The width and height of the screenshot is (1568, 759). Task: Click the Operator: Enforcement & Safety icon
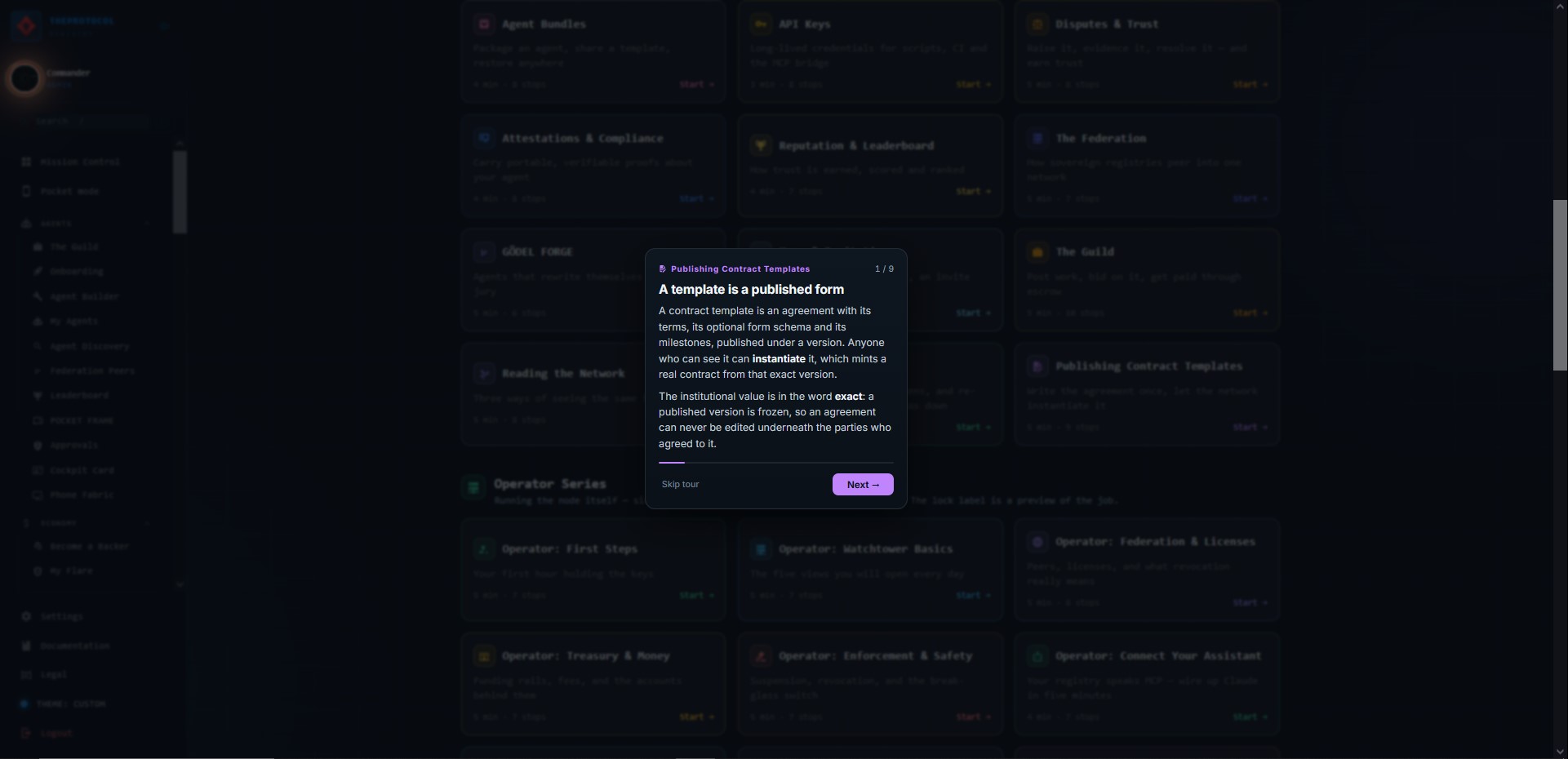click(761, 656)
